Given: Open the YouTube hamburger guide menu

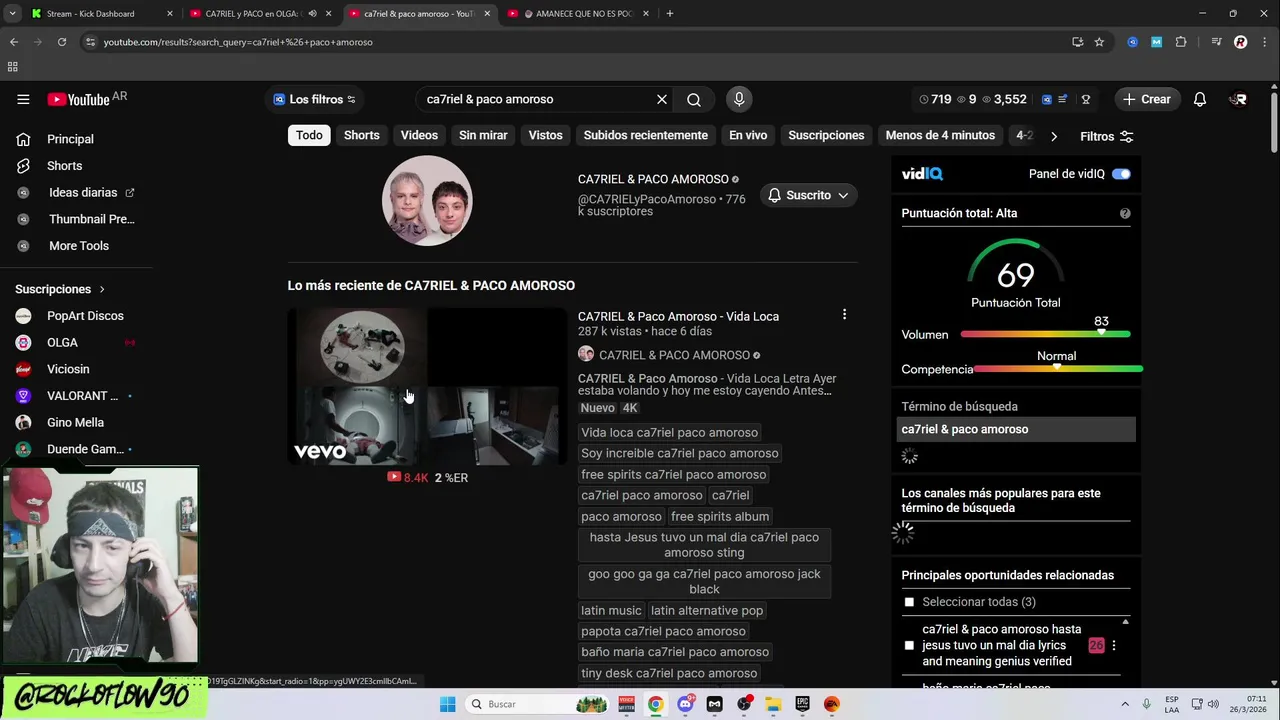Looking at the screenshot, I should point(23,99).
